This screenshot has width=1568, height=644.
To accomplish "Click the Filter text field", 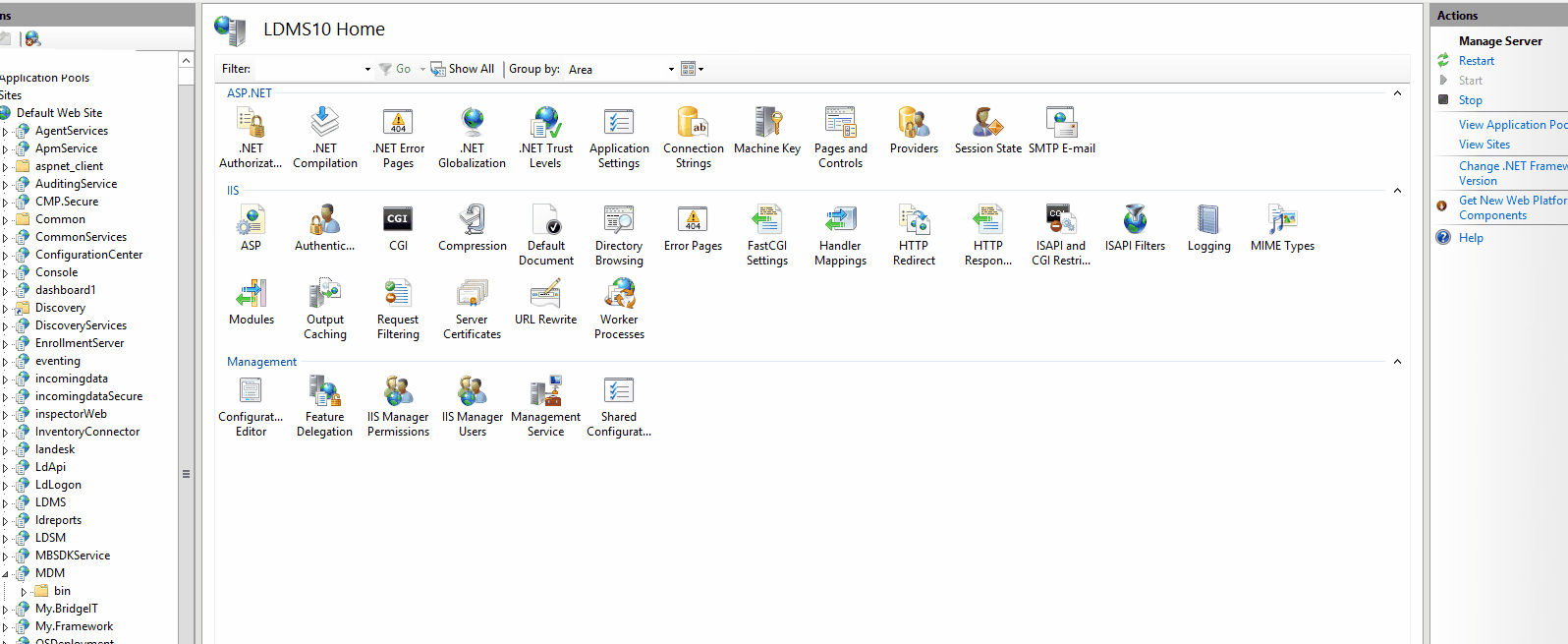I will coord(308,69).
